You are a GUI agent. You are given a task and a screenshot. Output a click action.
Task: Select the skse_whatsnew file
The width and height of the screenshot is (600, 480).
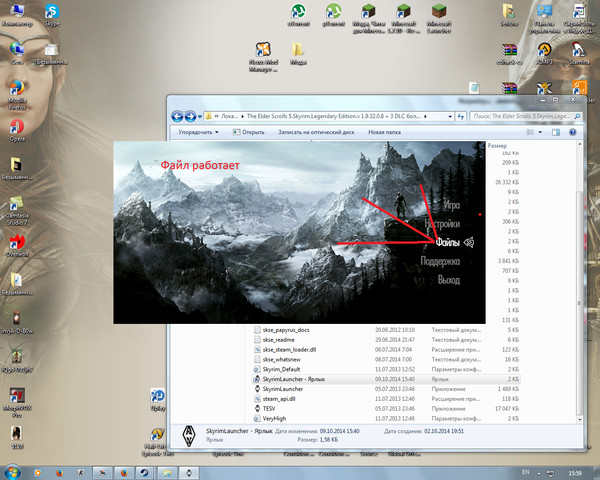point(282,360)
